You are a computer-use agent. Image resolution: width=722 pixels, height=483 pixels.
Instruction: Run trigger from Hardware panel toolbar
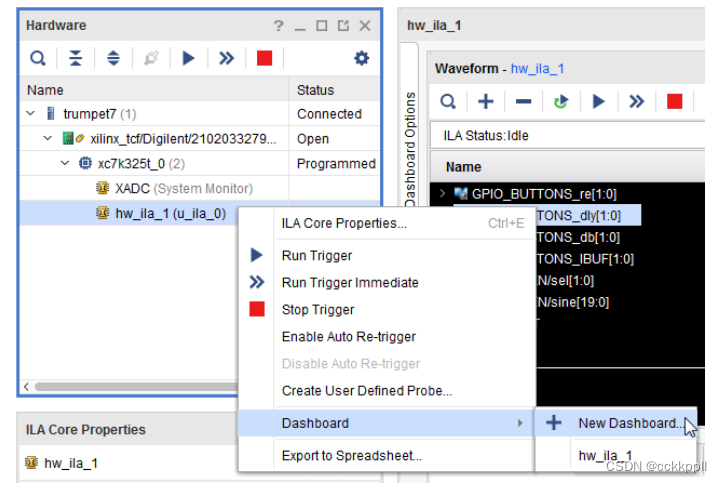[188, 58]
